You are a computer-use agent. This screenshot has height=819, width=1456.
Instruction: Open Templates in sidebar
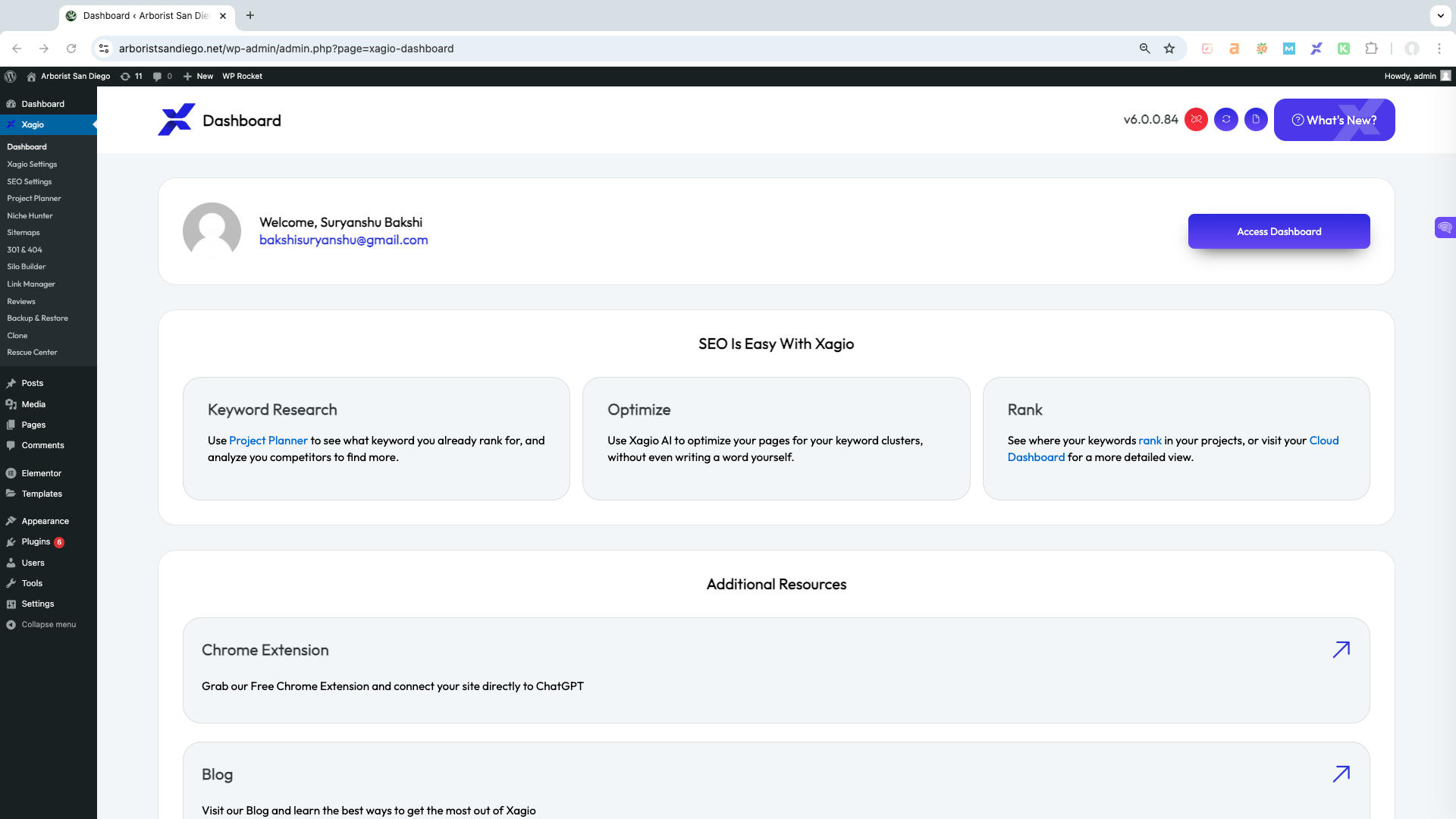[49, 494]
